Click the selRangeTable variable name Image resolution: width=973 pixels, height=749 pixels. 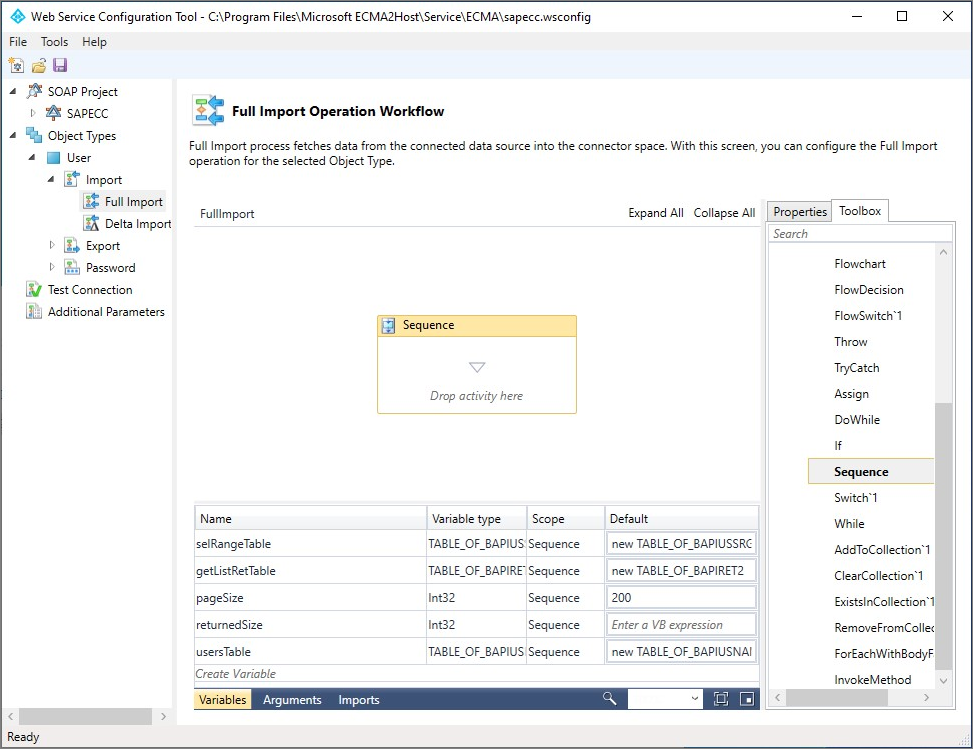click(x=233, y=544)
